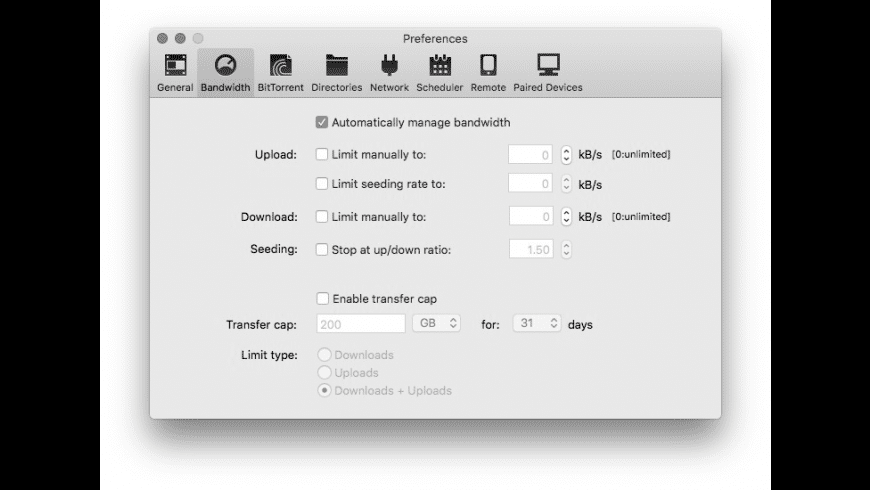Open the 31 days dropdown

[x=537, y=323]
